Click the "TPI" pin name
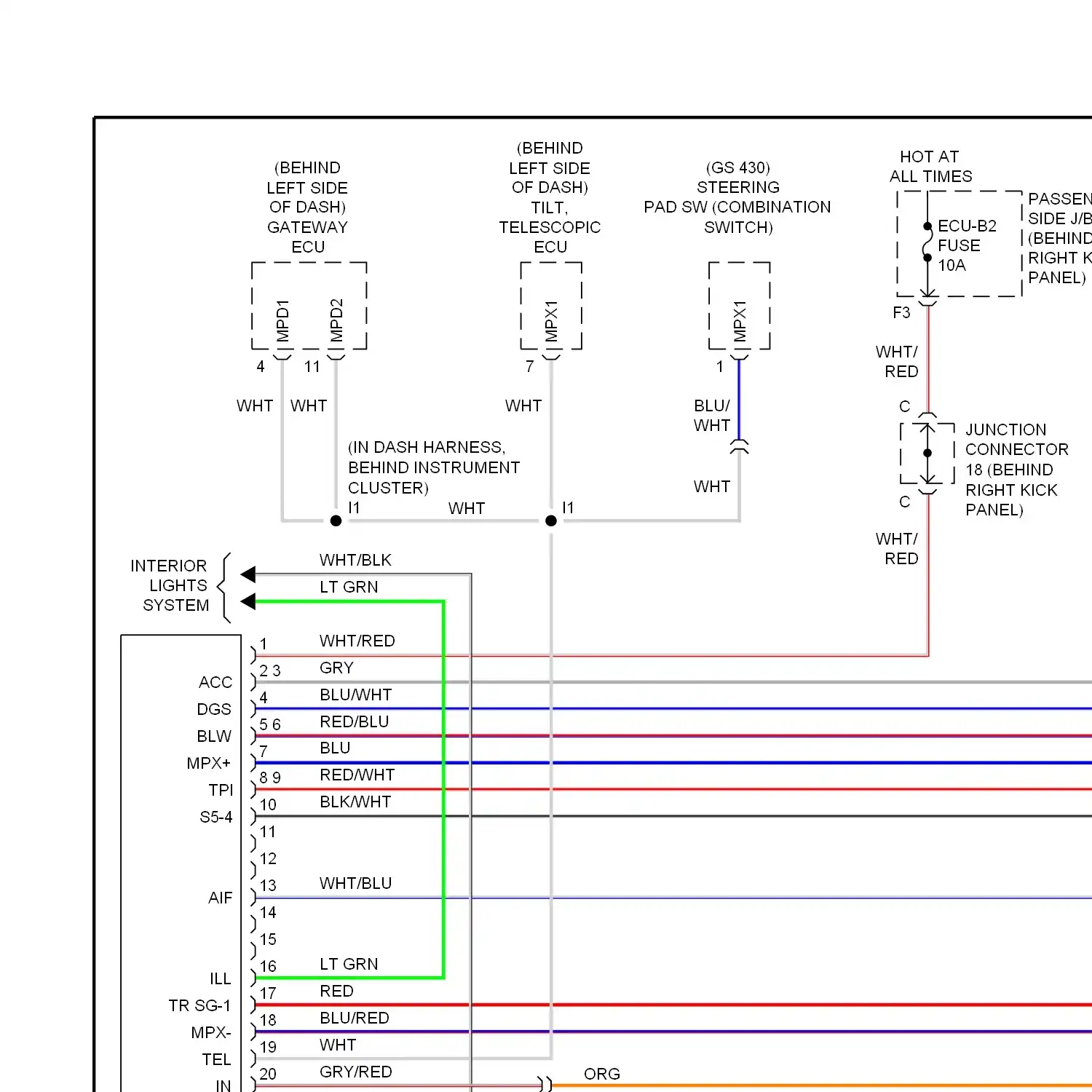 [221, 790]
